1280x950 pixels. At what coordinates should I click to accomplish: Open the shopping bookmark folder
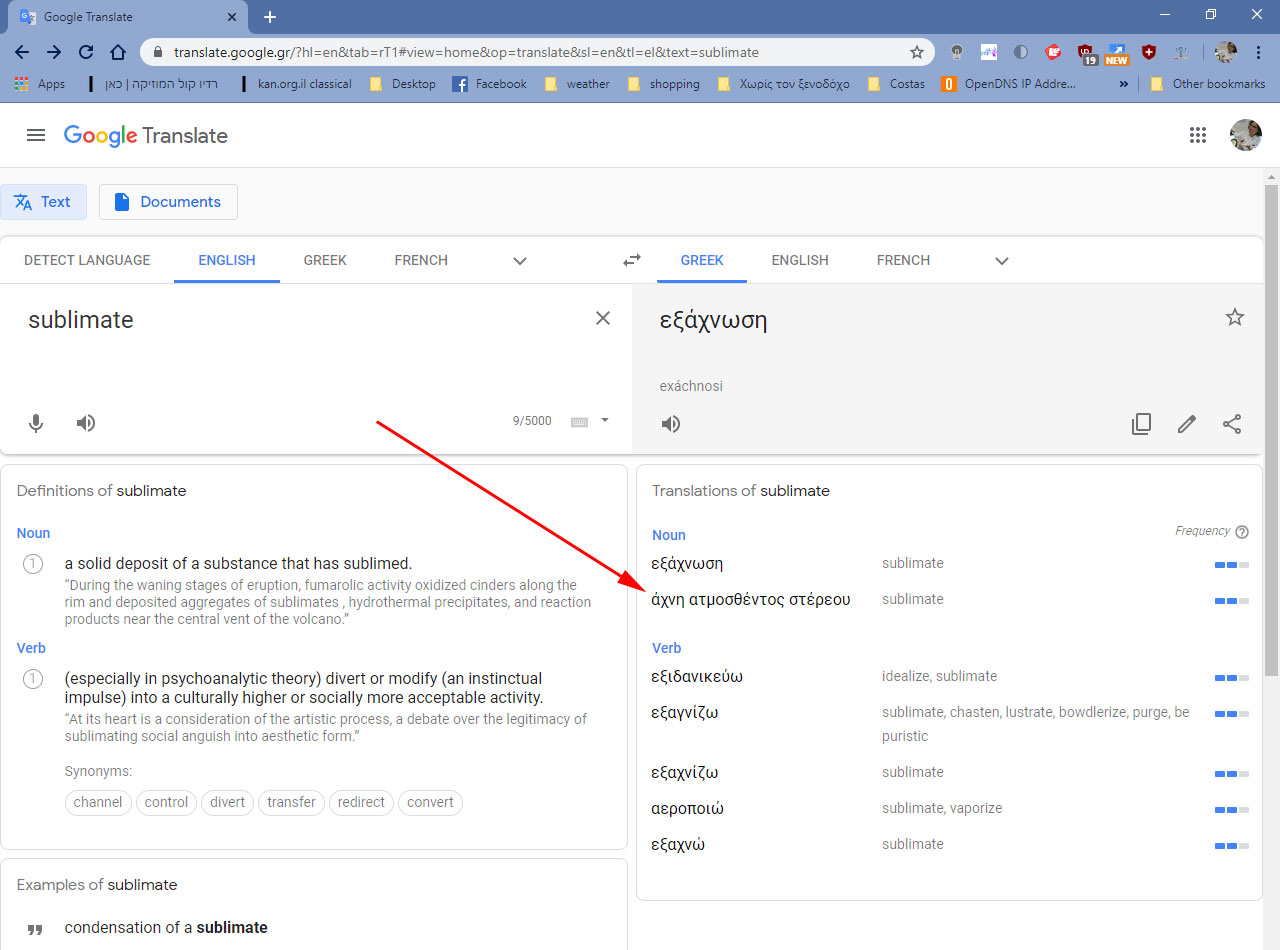(x=663, y=84)
